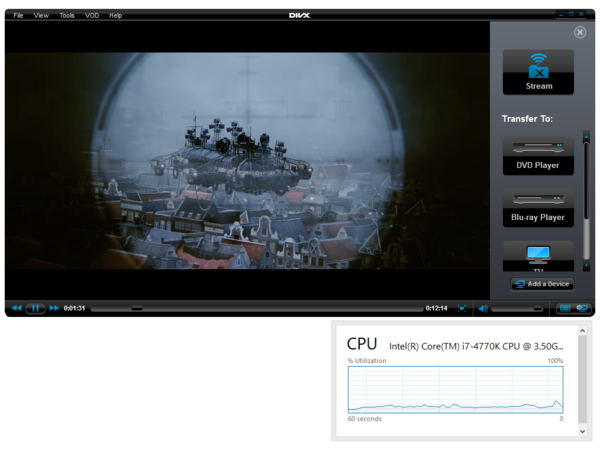Maximize the DivX player window
This screenshot has height=450, width=600.
571,14
